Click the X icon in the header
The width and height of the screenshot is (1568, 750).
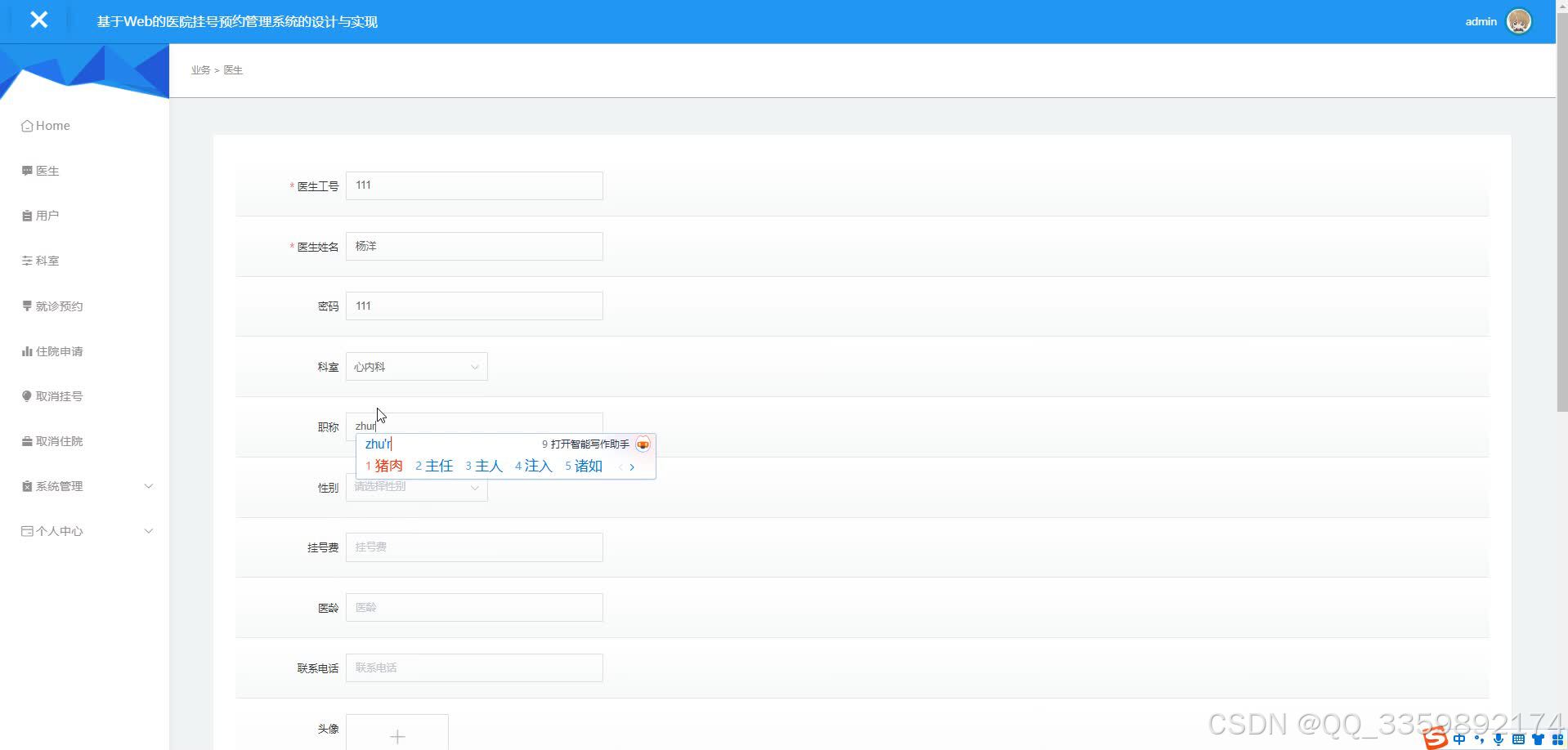[x=38, y=20]
